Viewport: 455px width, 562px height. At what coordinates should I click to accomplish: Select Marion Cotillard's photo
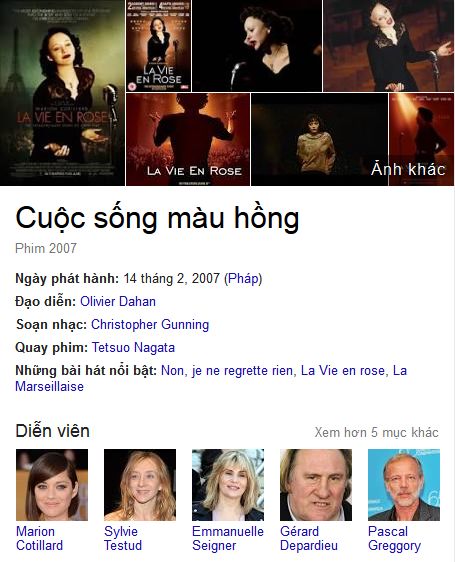click(52, 485)
